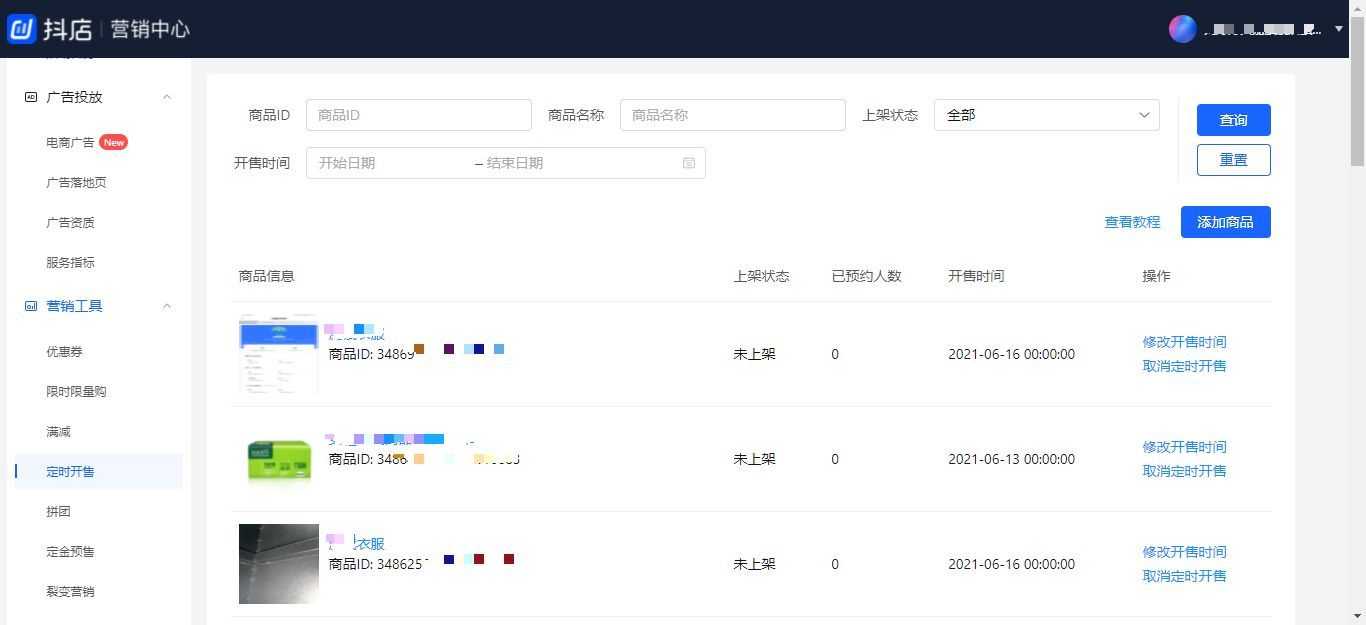Click 修改开售时间 for the first product
Screen dimensions: 1366x625
pyautogui.click(x=1184, y=342)
